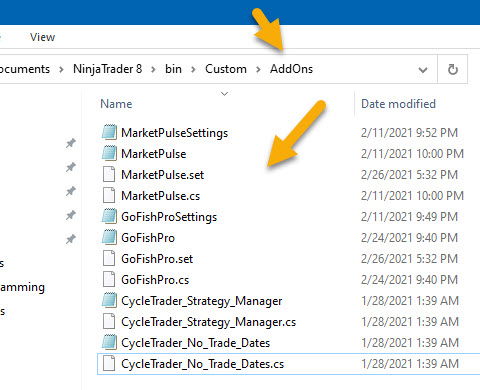
Task: Expand chevron after Custom breadcrumb
Action: 258,70
